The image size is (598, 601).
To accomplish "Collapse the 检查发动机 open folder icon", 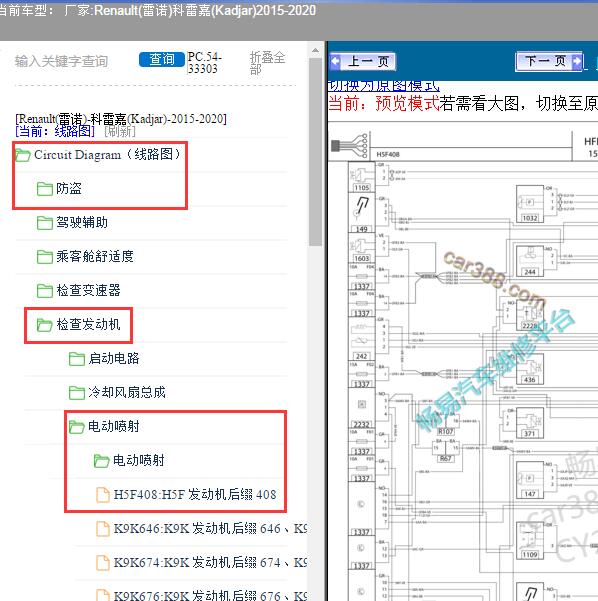I will click(45, 325).
